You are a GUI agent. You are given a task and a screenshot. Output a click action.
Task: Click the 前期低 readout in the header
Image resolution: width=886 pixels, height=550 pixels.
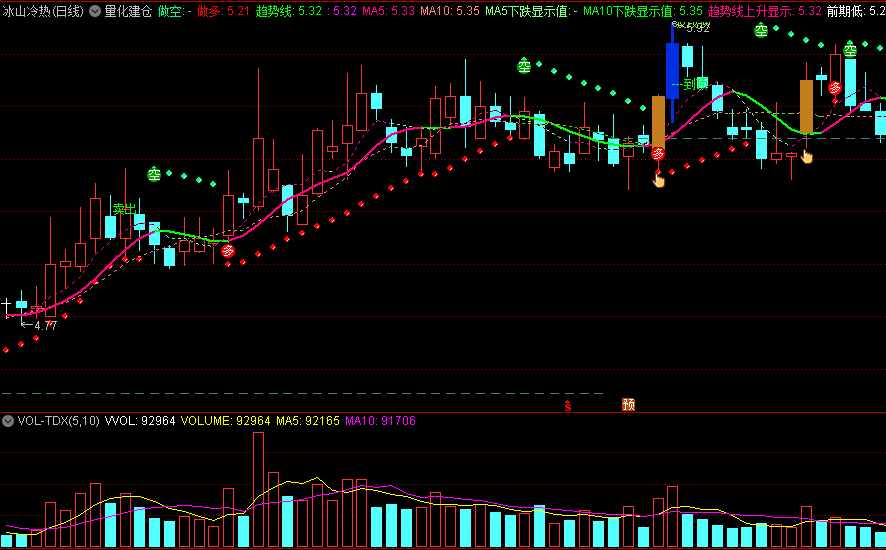[x=856, y=11]
